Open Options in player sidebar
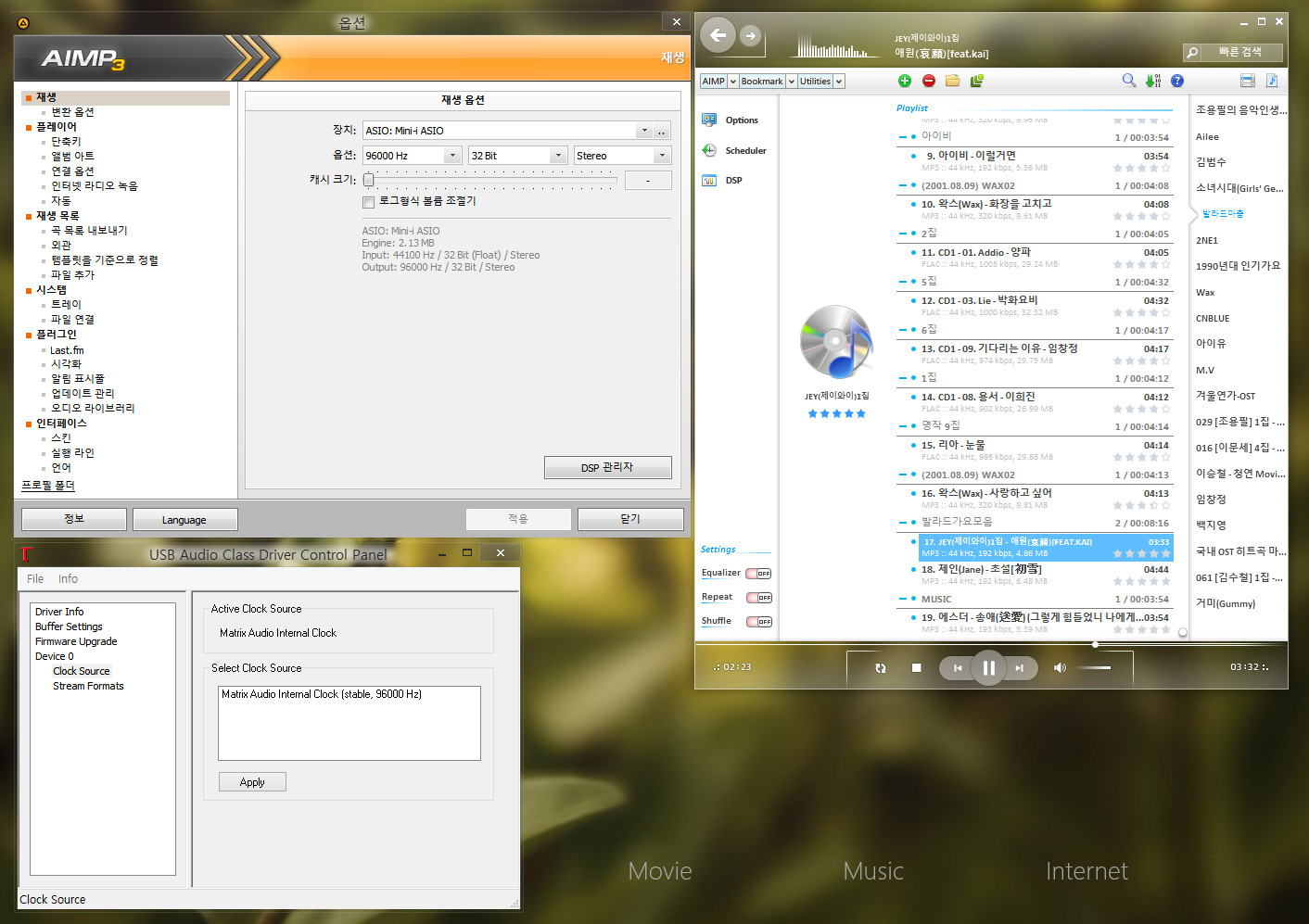Viewport: 1309px width, 924px height. click(731, 120)
